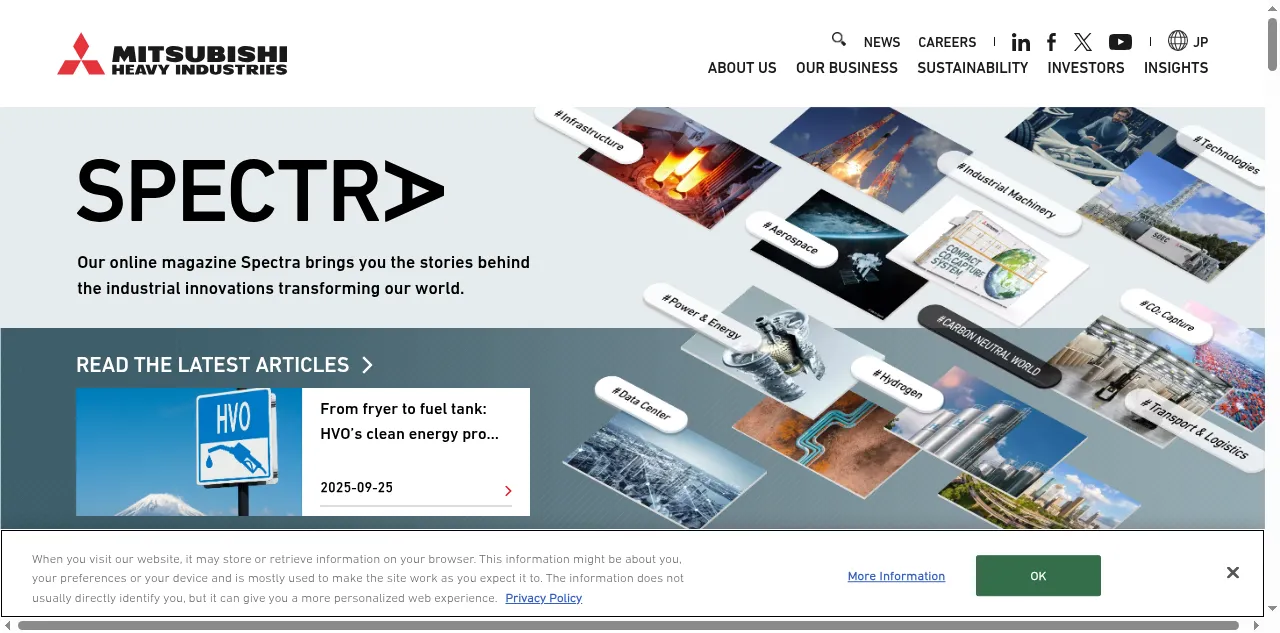Viewport: 1280px width, 633px height.
Task: Open the INVESTORS menu
Action: pos(1086,68)
